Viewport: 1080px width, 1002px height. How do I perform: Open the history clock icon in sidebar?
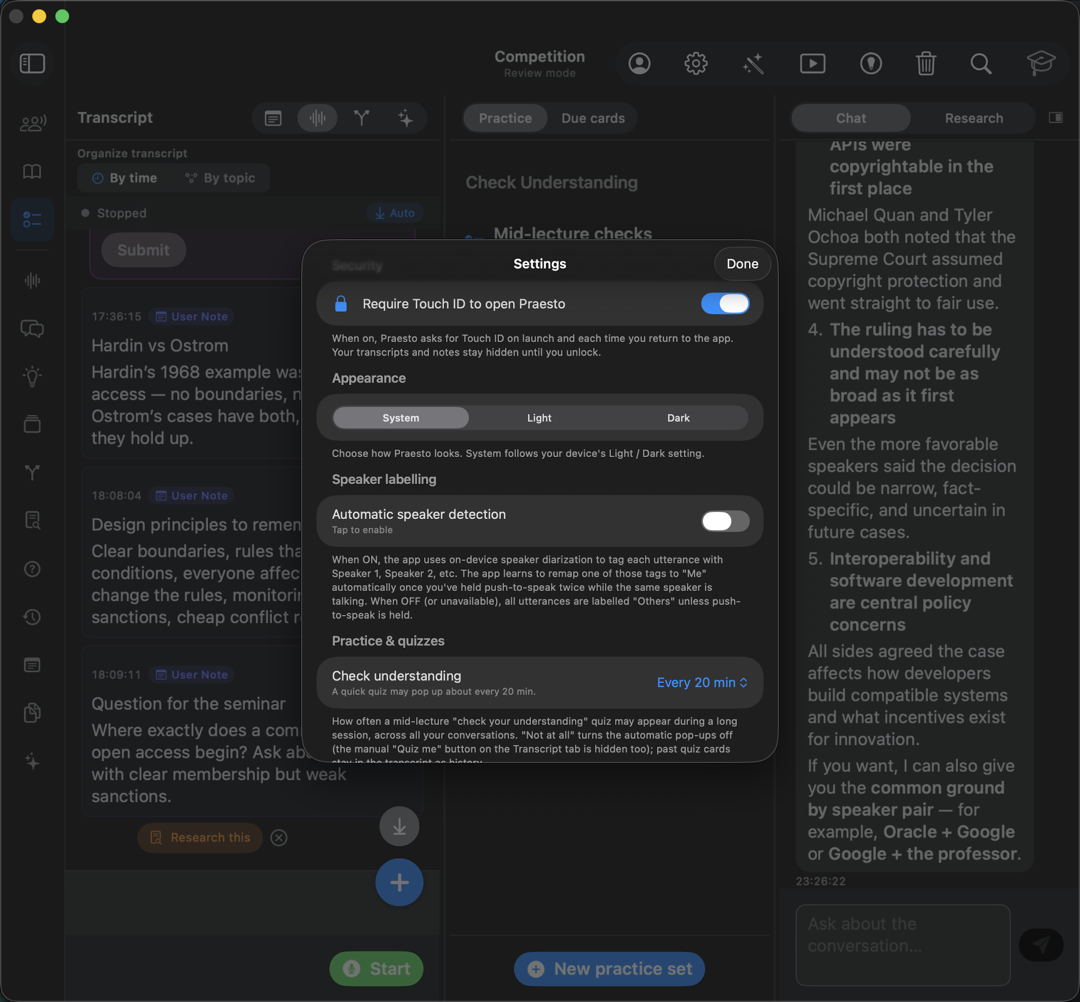click(x=32, y=617)
